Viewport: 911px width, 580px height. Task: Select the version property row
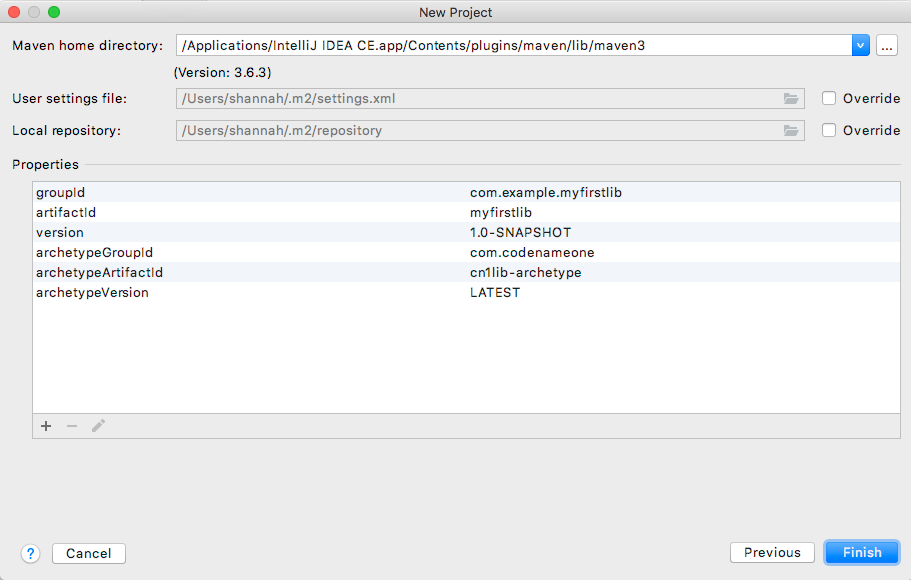pyautogui.click(x=300, y=232)
